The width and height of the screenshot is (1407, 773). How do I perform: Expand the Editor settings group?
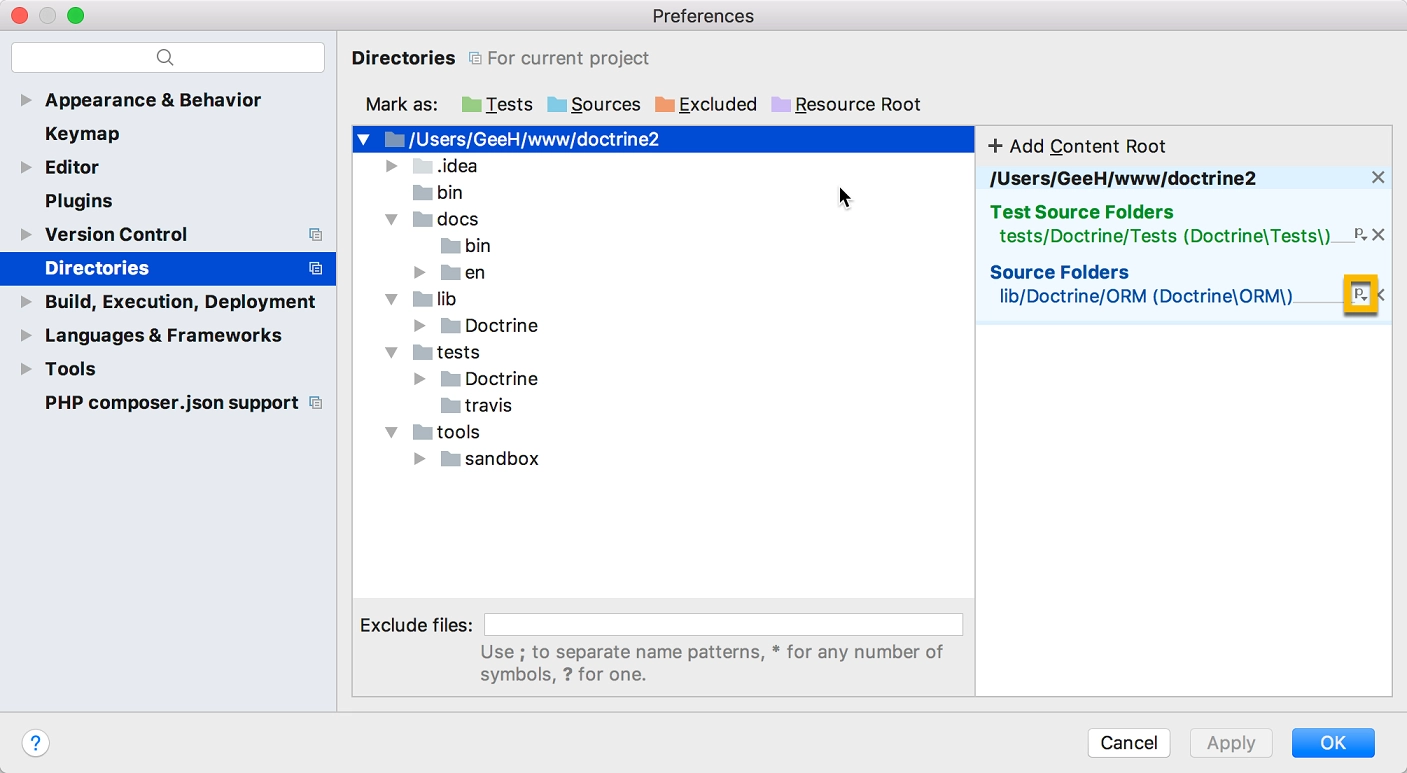click(x=26, y=167)
